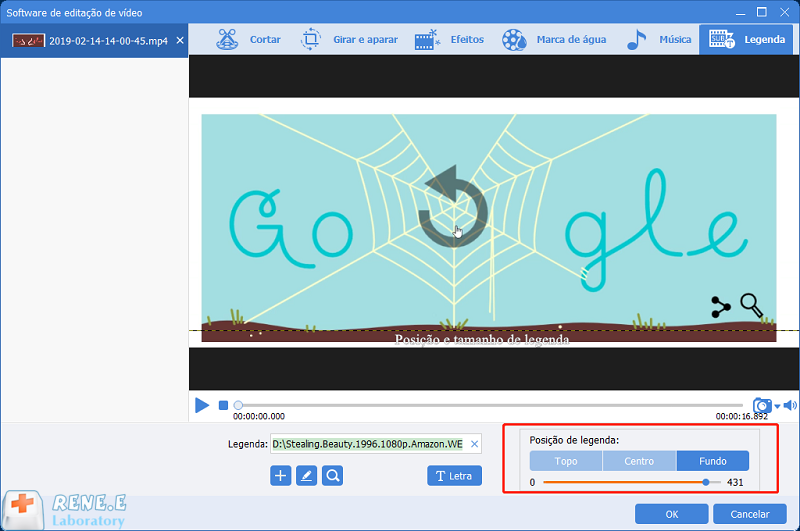
Task: Maximize the video editor window
Action: click(x=762, y=12)
